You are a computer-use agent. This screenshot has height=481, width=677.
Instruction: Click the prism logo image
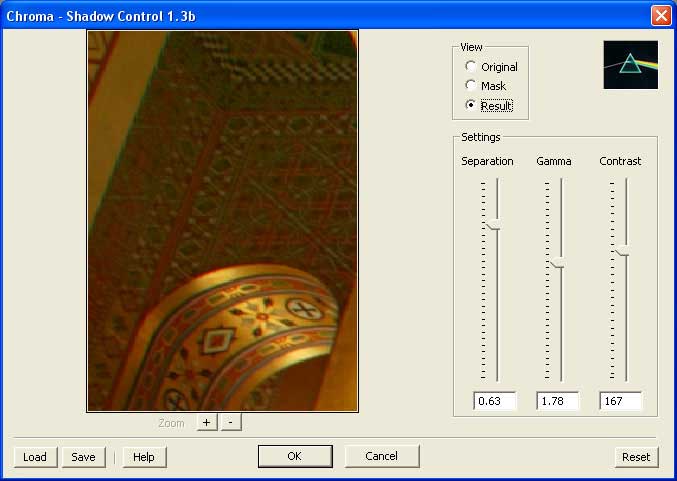[x=630, y=65]
